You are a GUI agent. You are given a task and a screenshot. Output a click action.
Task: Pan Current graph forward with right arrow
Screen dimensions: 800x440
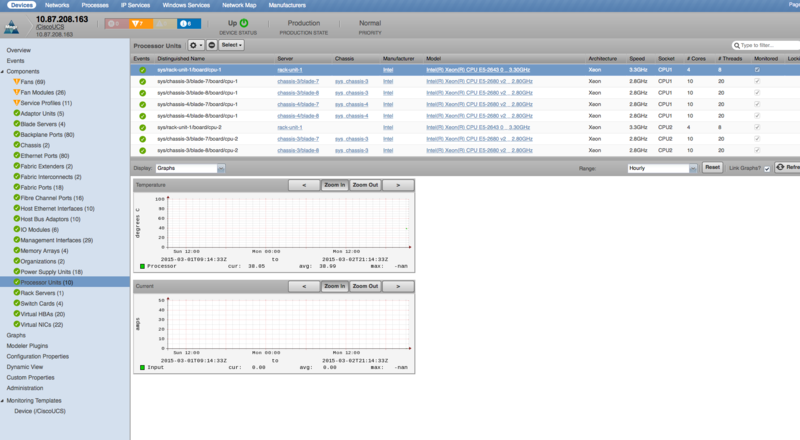(398, 286)
